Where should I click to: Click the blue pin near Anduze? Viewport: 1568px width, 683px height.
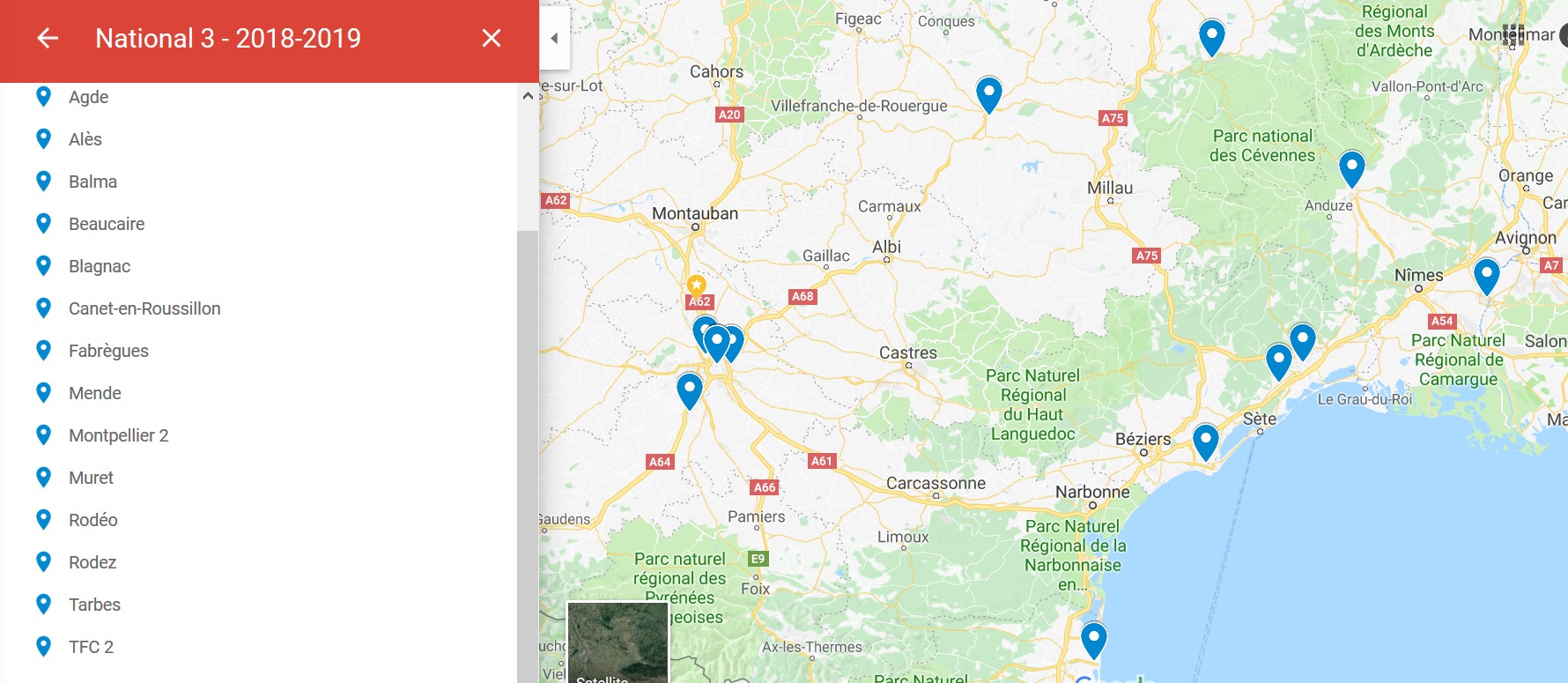tap(1352, 168)
